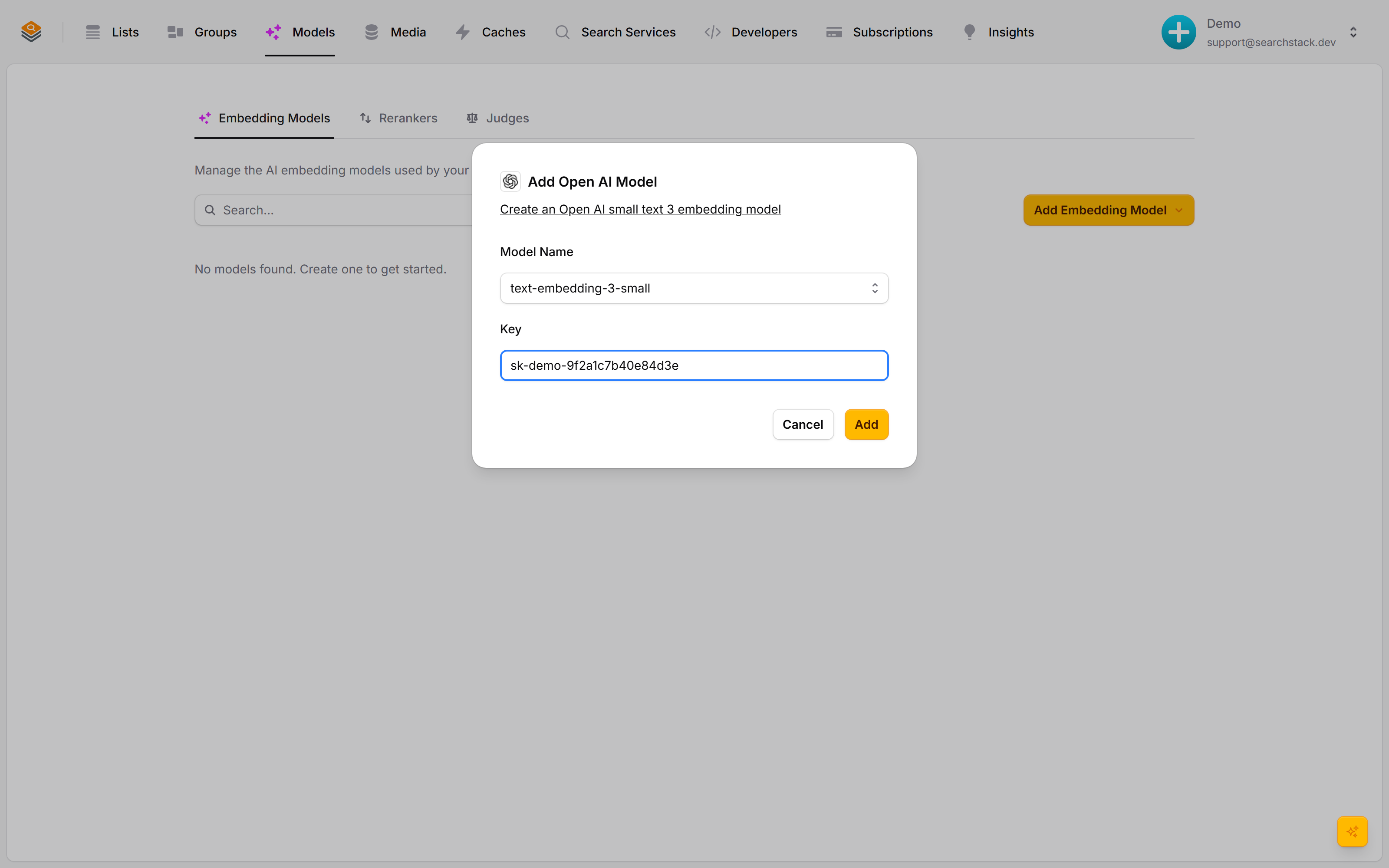This screenshot has width=1389, height=868.
Task: Switch to the Judges tab
Action: pos(497,118)
